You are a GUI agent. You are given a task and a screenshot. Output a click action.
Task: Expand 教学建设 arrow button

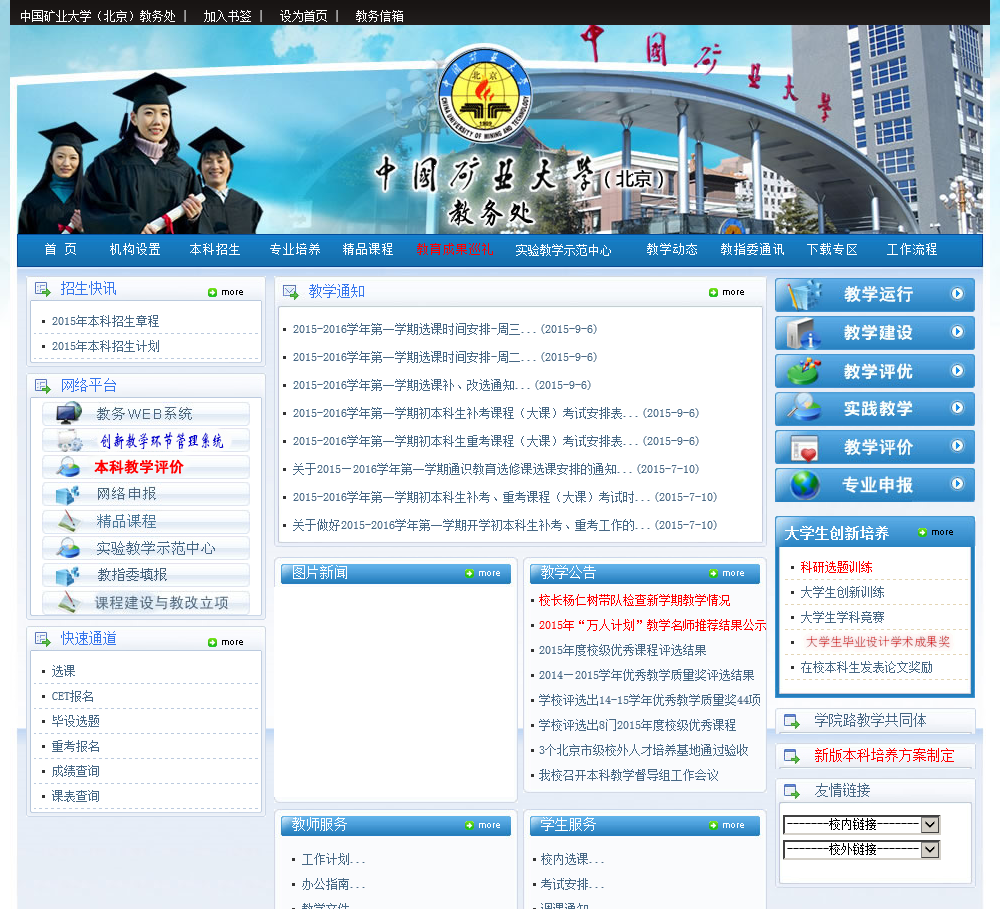coord(957,332)
